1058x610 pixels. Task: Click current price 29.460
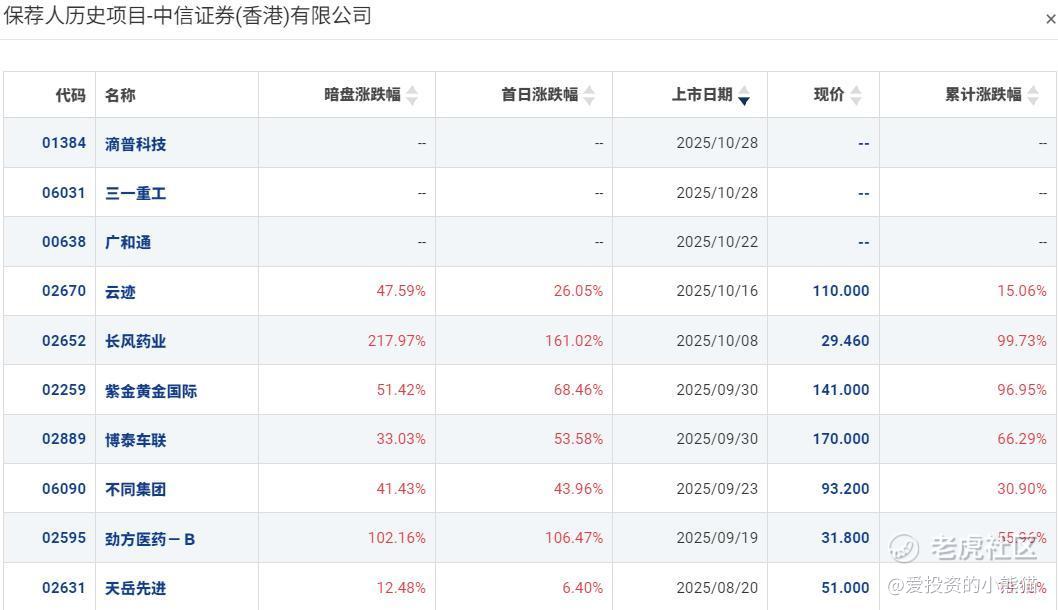845,341
